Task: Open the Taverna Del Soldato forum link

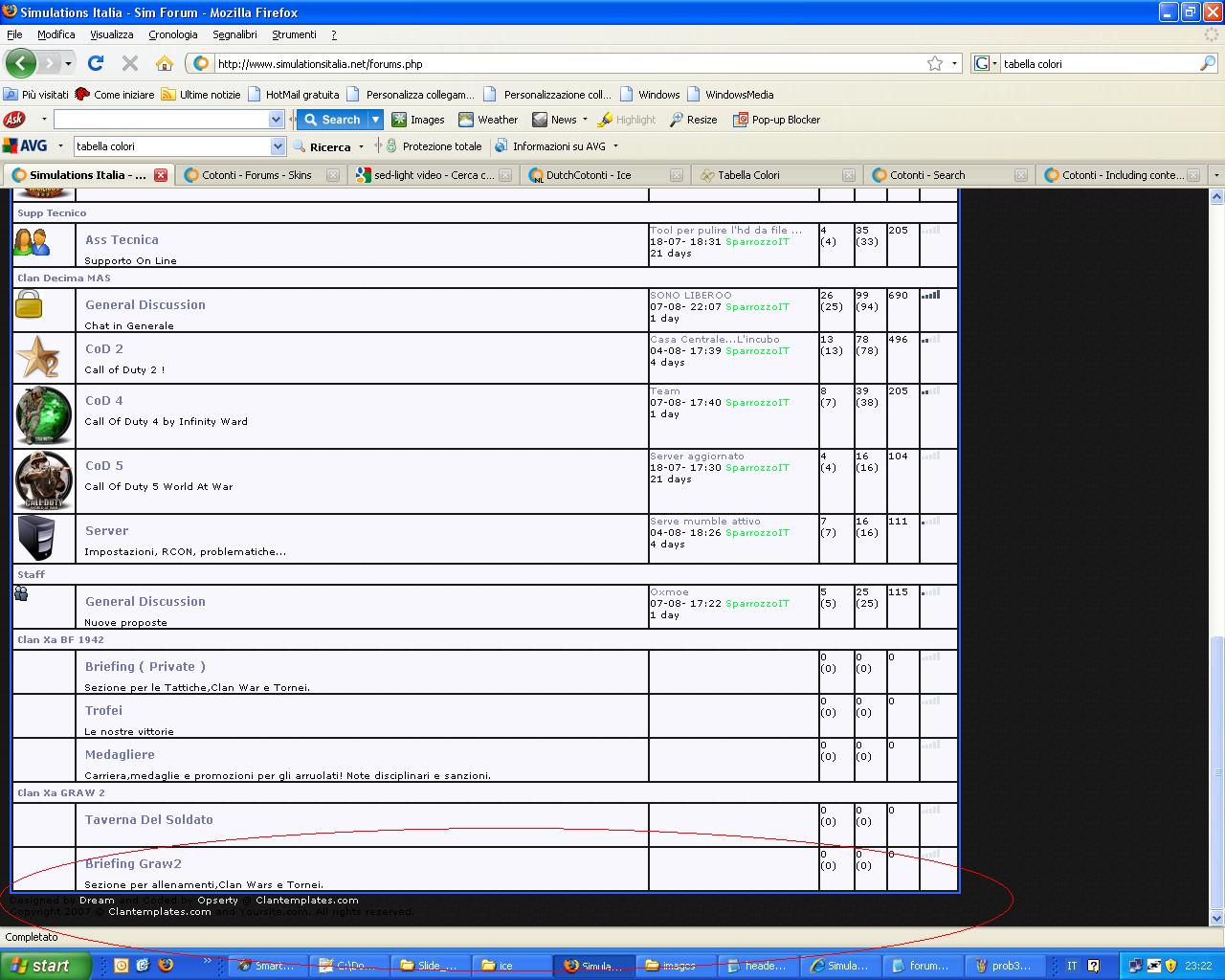Action: coord(148,820)
